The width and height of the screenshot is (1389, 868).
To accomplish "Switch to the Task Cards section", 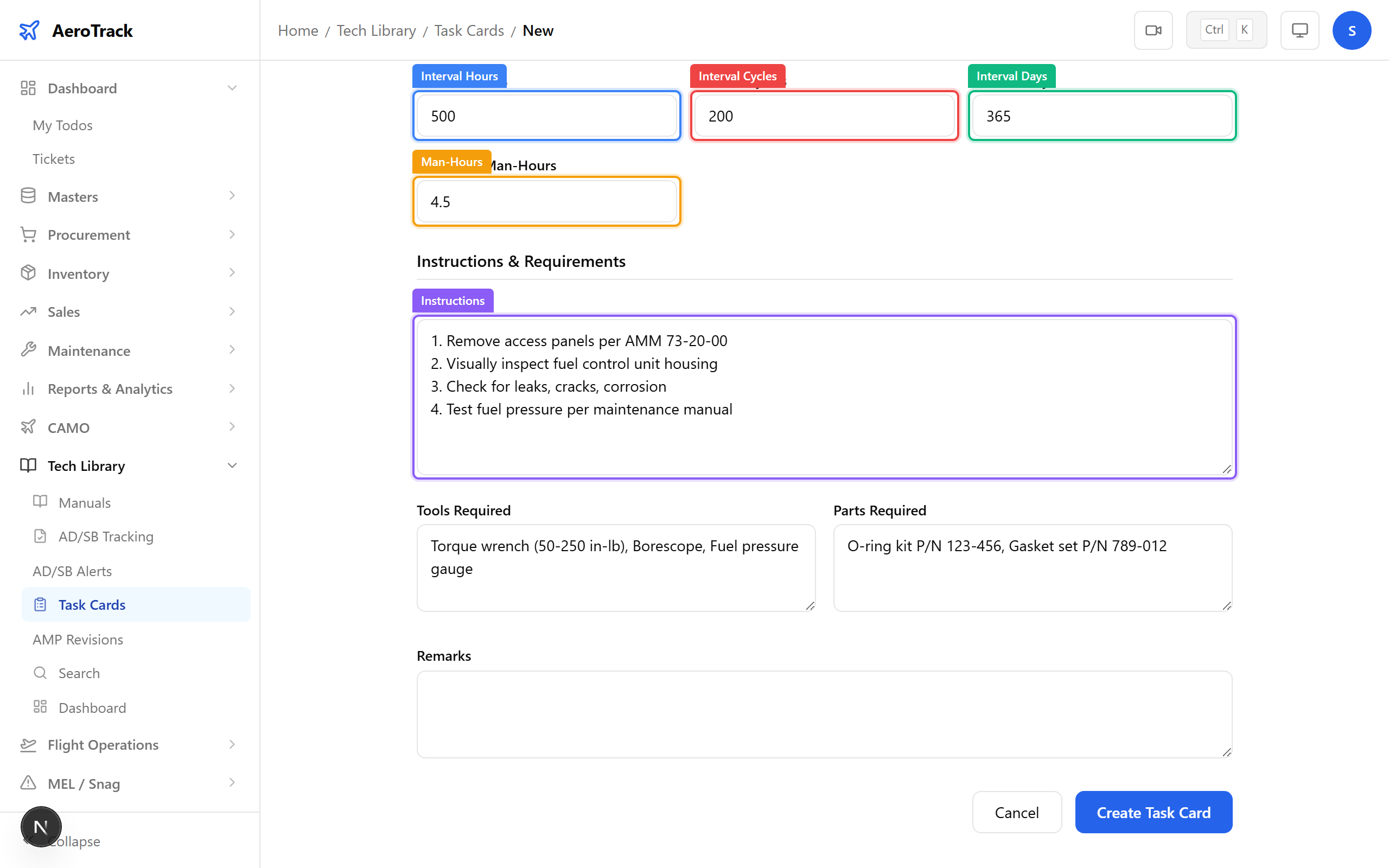I will 92,604.
